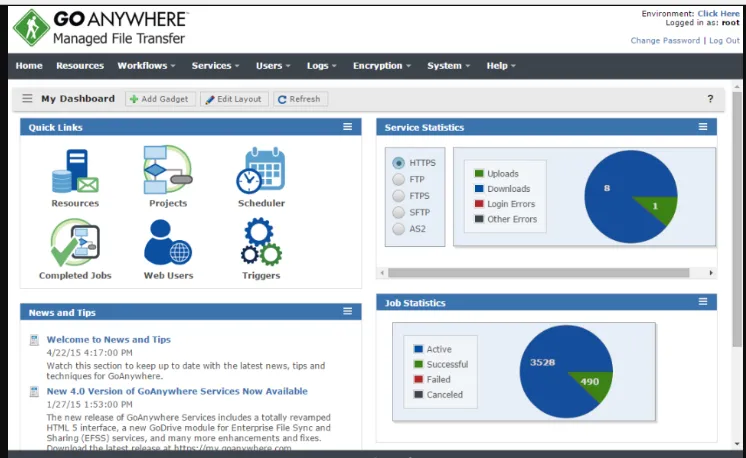Screen dimensions: 746x458
Task: Click the 1/27/15 1:53:00 PM timestamp
Action: tap(89, 405)
